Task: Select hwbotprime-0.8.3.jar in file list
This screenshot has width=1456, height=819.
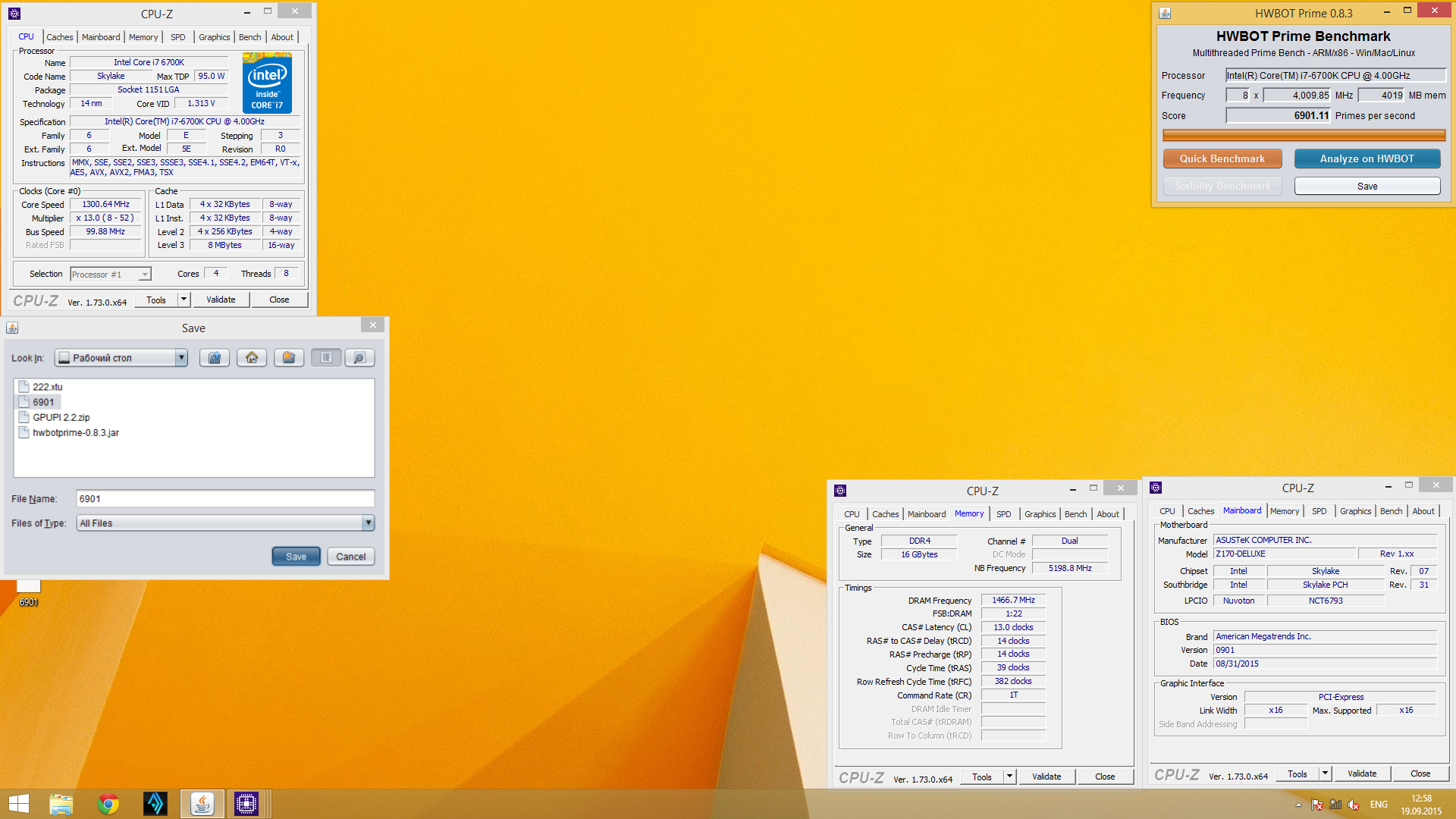Action: [x=68, y=432]
